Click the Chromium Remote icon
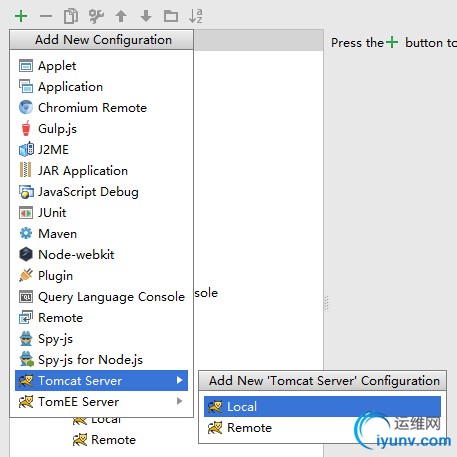Image resolution: width=457 pixels, height=457 pixels. point(26,108)
